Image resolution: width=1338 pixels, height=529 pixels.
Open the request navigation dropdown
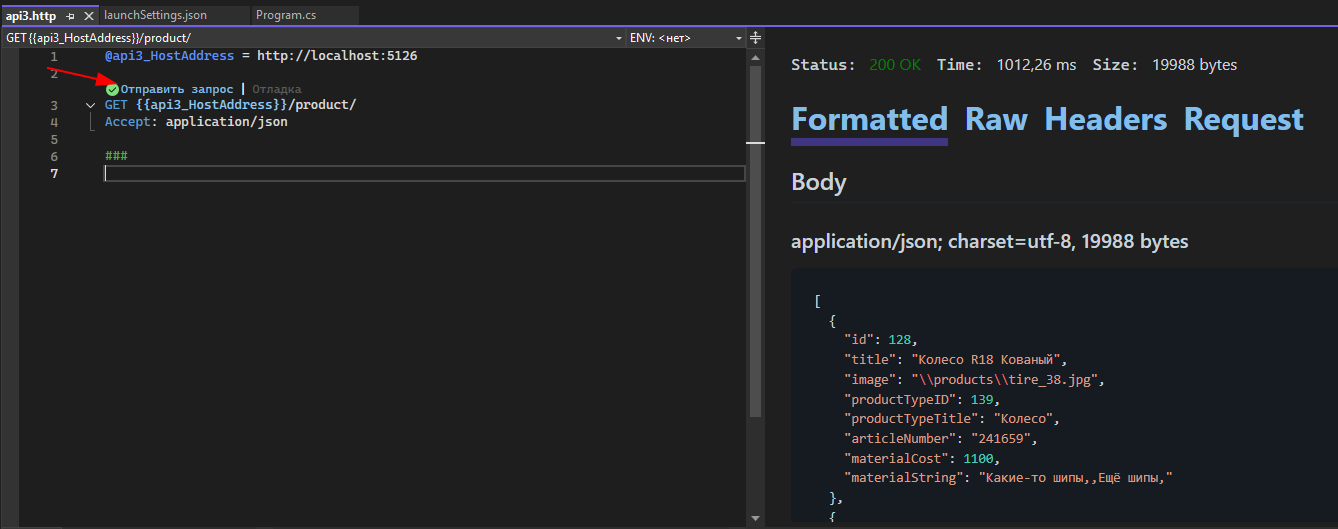[618, 38]
